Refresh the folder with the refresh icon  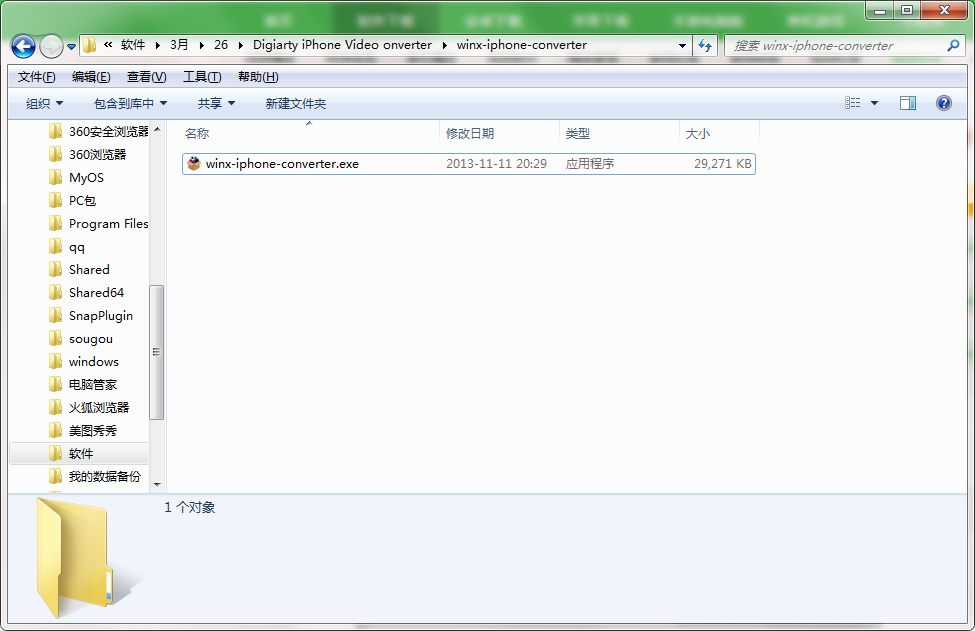tap(705, 45)
